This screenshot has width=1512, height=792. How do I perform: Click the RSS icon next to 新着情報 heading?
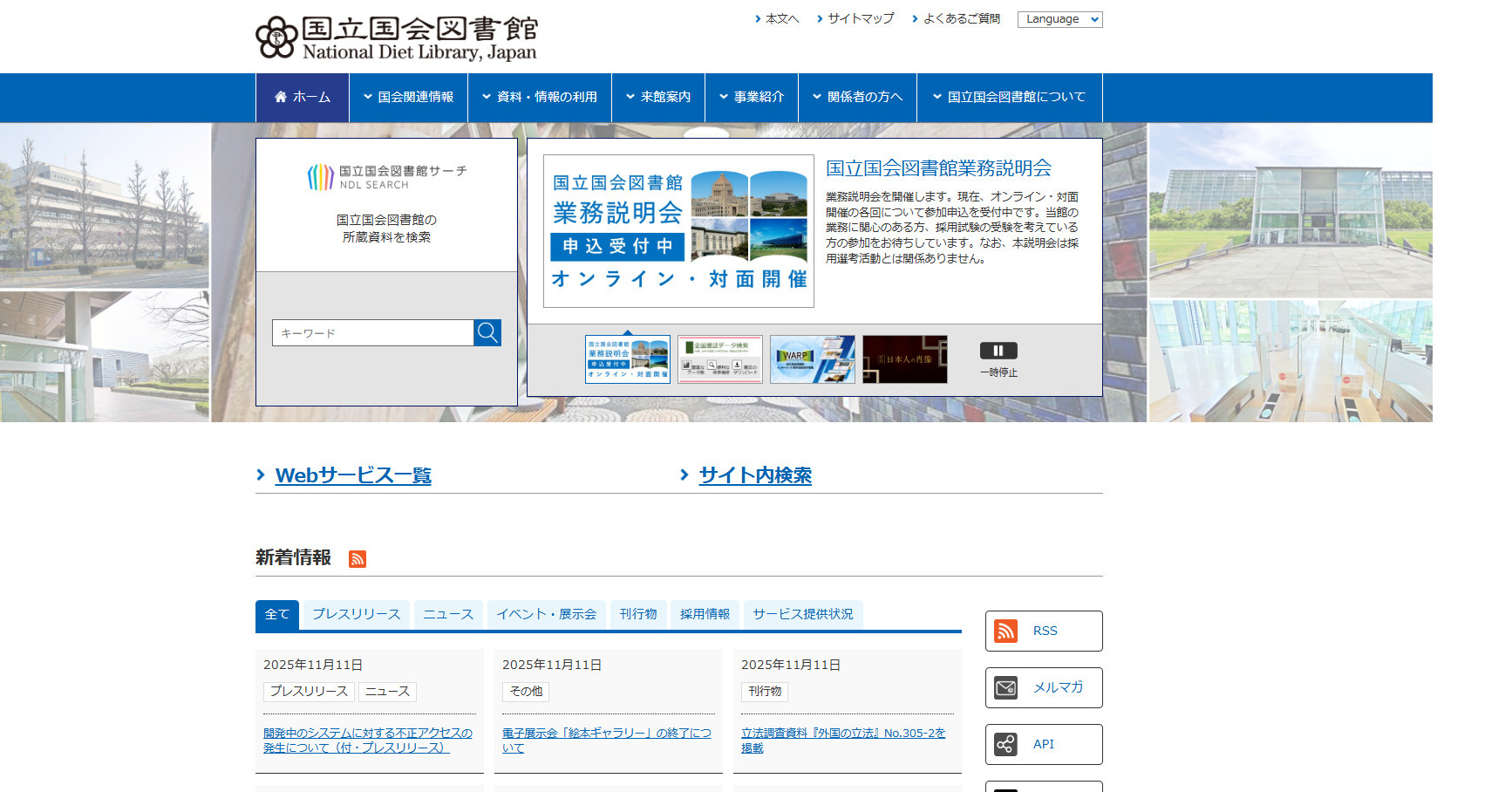tap(357, 557)
